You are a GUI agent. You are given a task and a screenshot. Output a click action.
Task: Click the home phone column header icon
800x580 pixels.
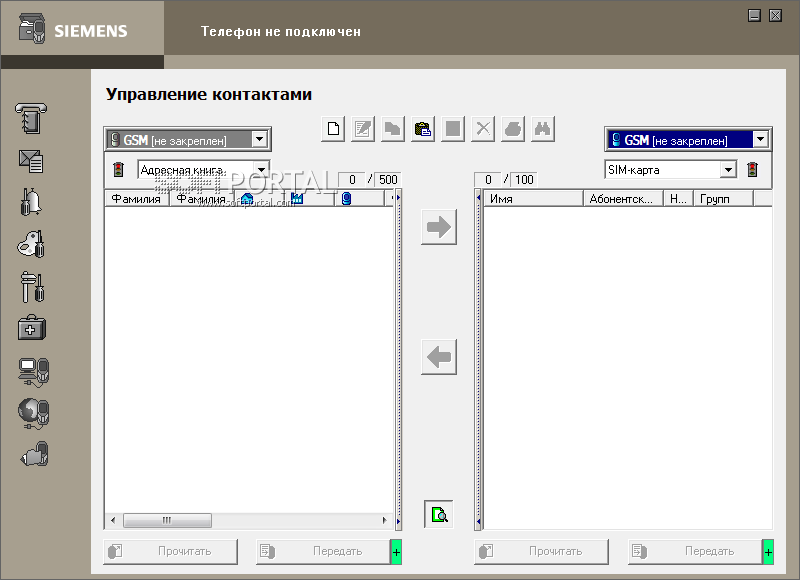247,198
